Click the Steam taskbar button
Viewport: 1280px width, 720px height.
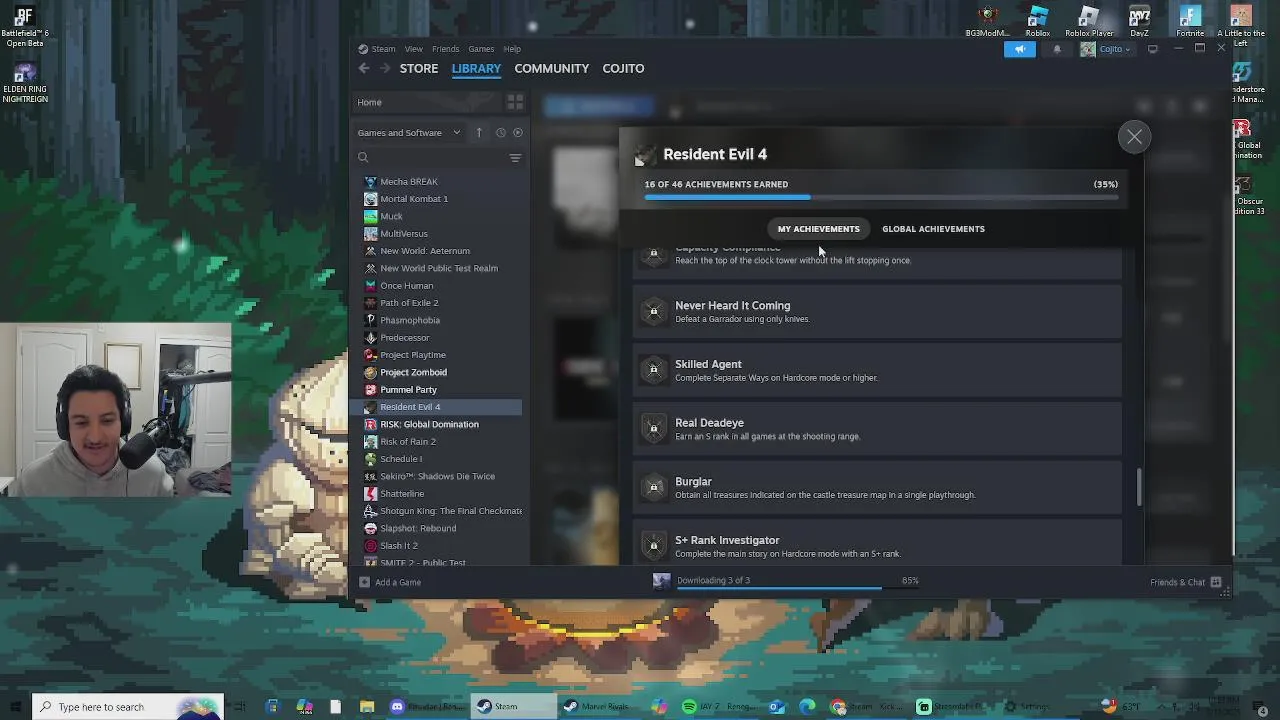[514, 707]
